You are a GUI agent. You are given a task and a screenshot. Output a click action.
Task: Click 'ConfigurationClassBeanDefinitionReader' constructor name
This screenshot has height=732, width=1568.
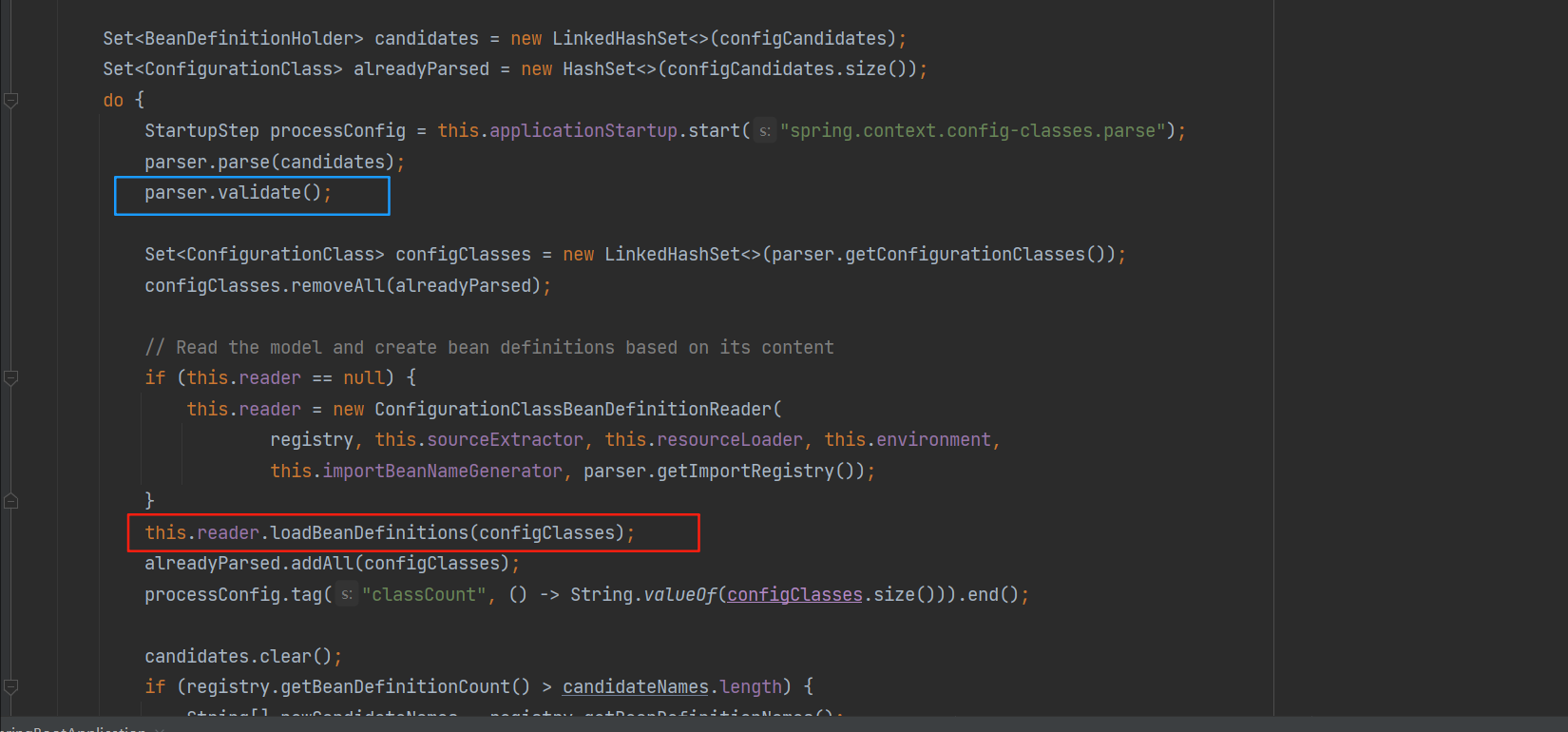573,410
